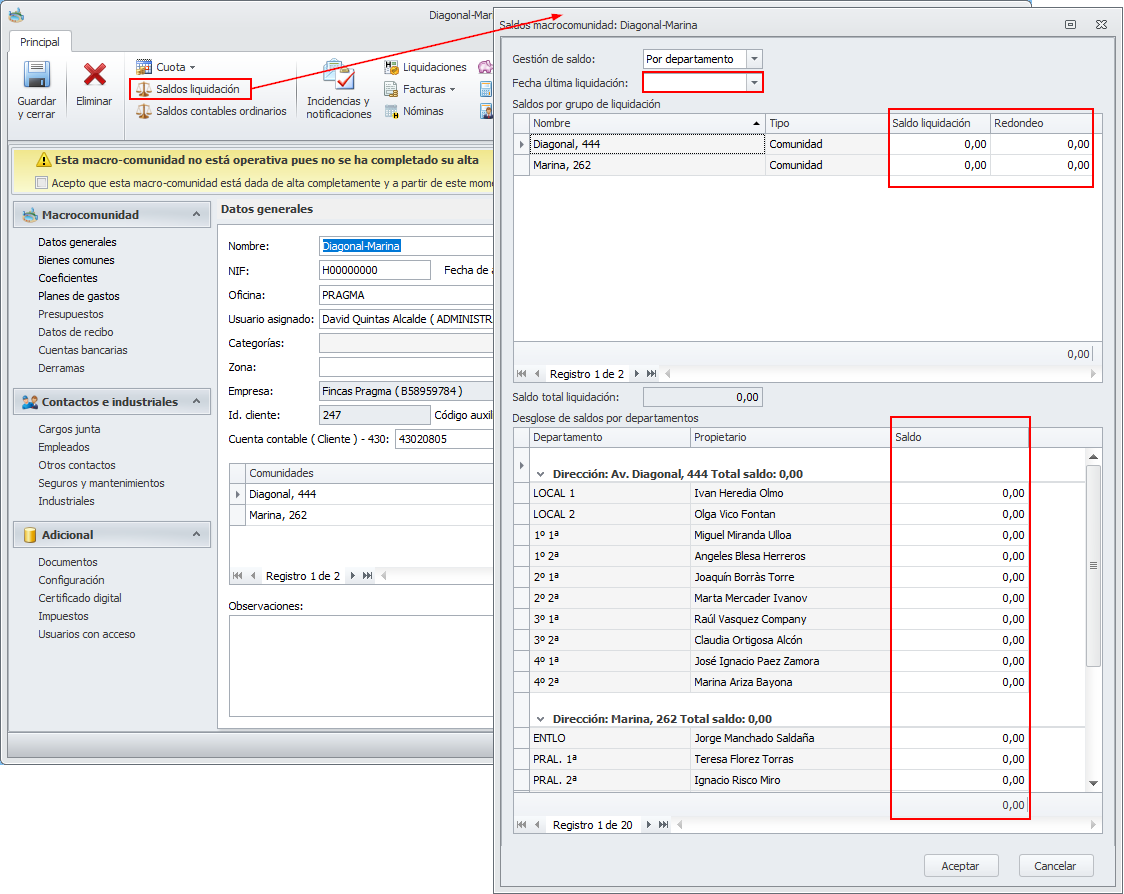Click the departments grid vertical scrollbar thumb

pos(1093,565)
